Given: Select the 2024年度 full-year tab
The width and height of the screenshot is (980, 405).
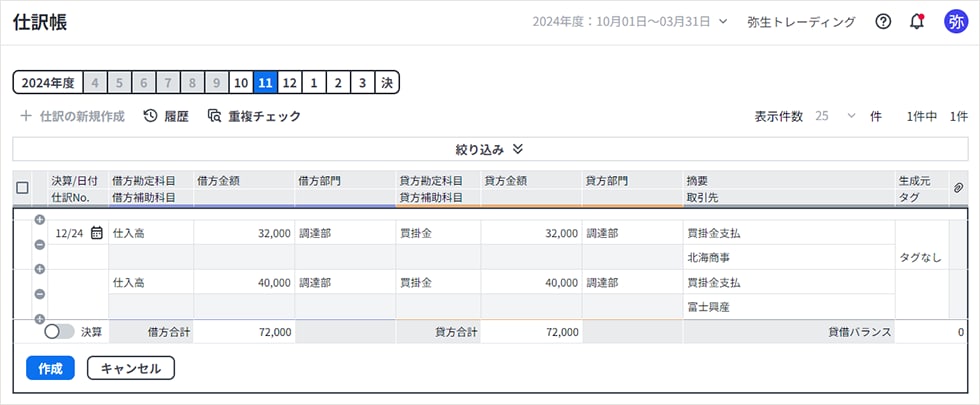Looking at the screenshot, I should click(47, 82).
